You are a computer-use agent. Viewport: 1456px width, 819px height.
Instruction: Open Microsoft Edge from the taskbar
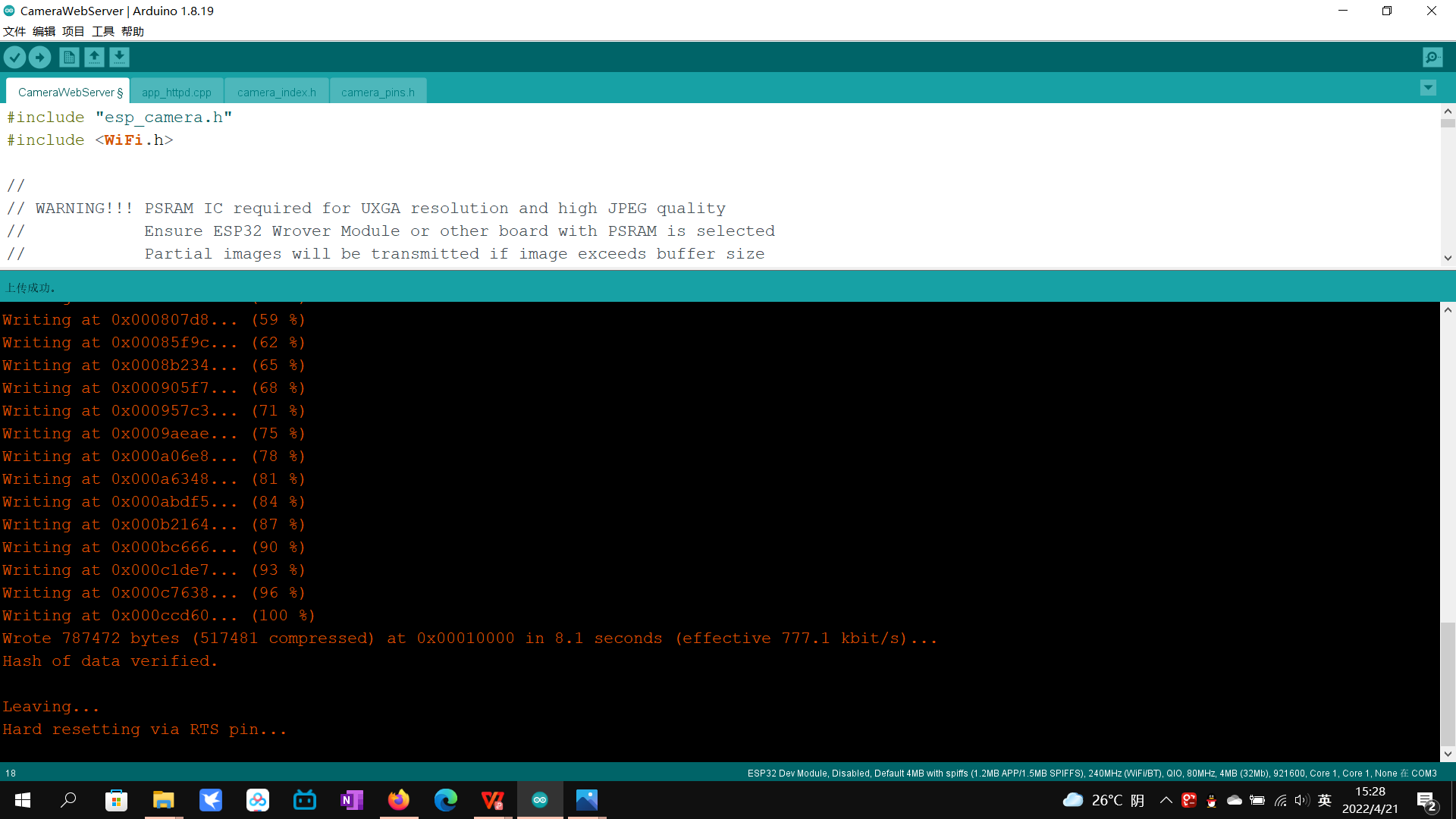[x=445, y=800]
